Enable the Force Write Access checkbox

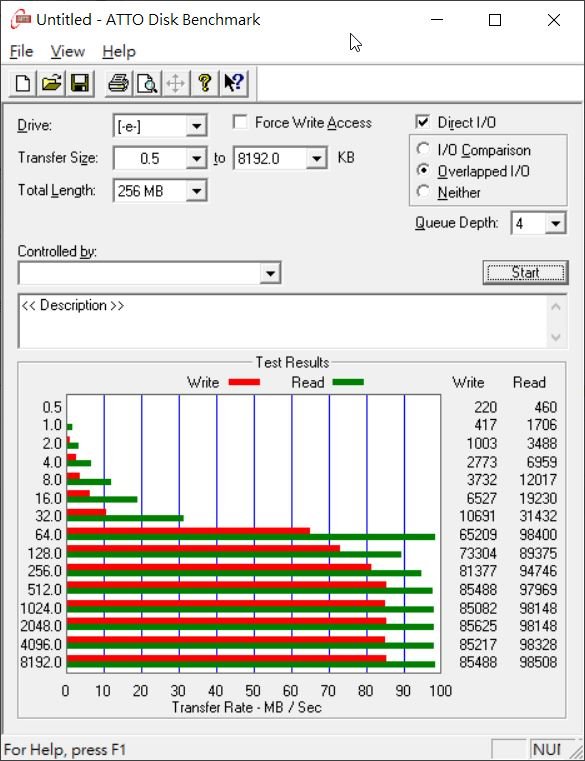(x=240, y=122)
